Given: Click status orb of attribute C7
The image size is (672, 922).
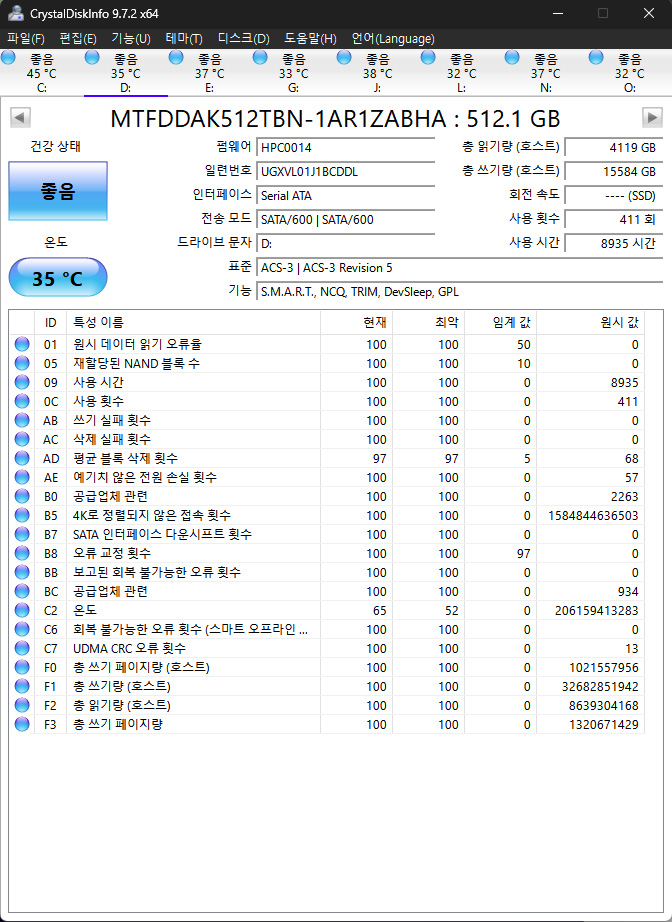Looking at the screenshot, I should pyautogui.click(x=22, y=648).
